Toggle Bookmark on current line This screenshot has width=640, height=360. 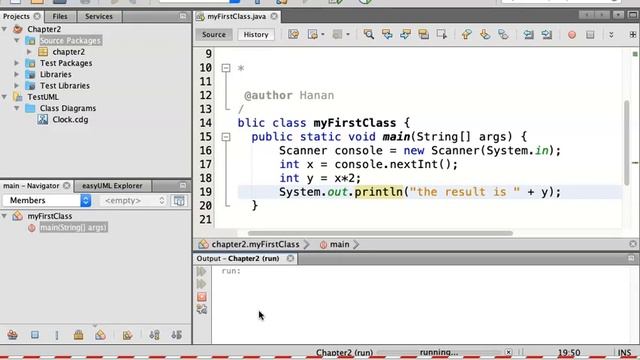tap(503, 34)
